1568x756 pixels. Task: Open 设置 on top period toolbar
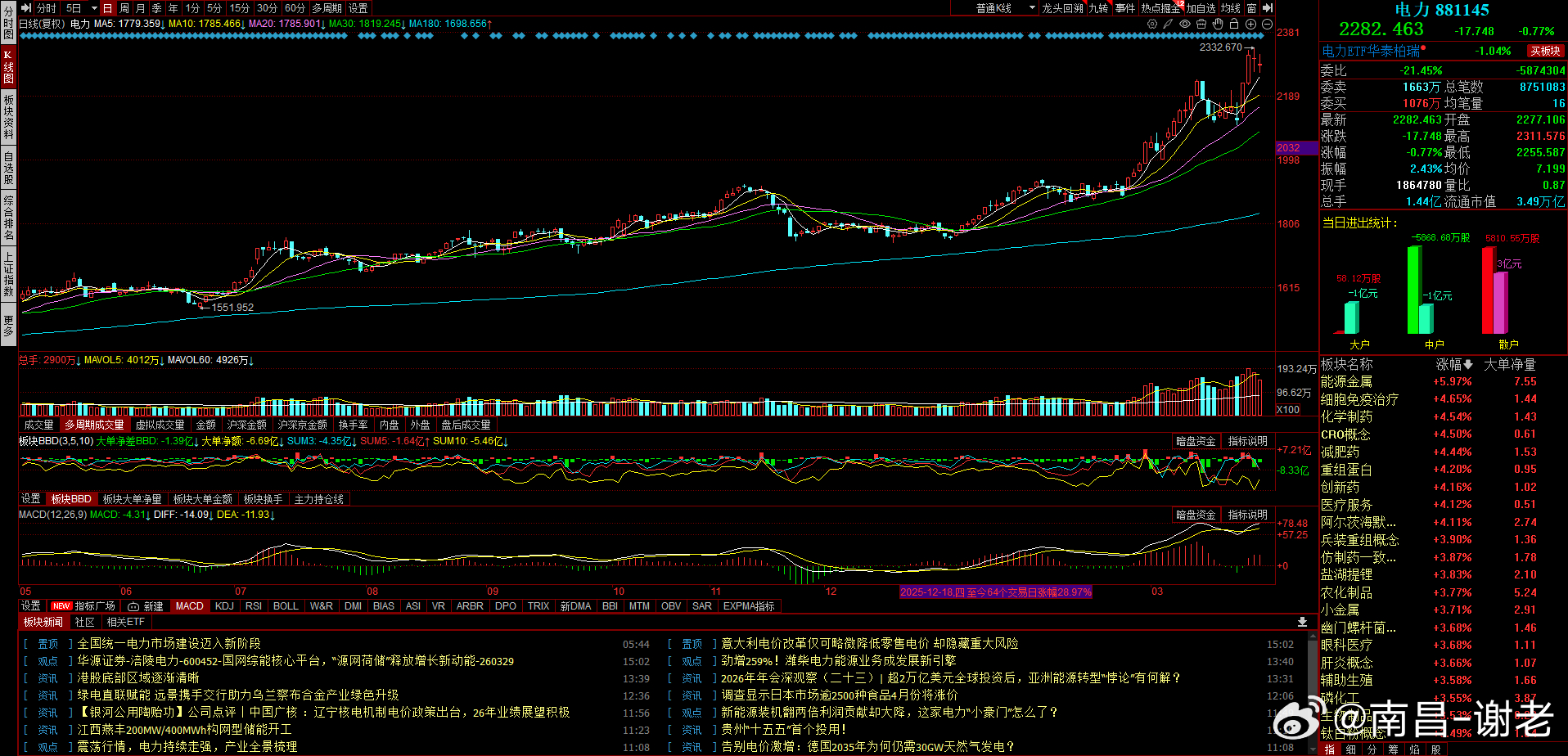point(358,8)
